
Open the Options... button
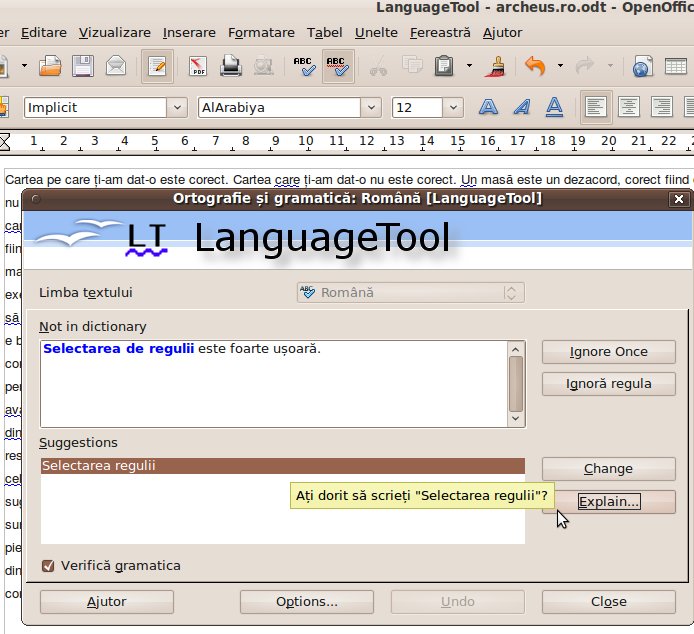click(307, 602)
